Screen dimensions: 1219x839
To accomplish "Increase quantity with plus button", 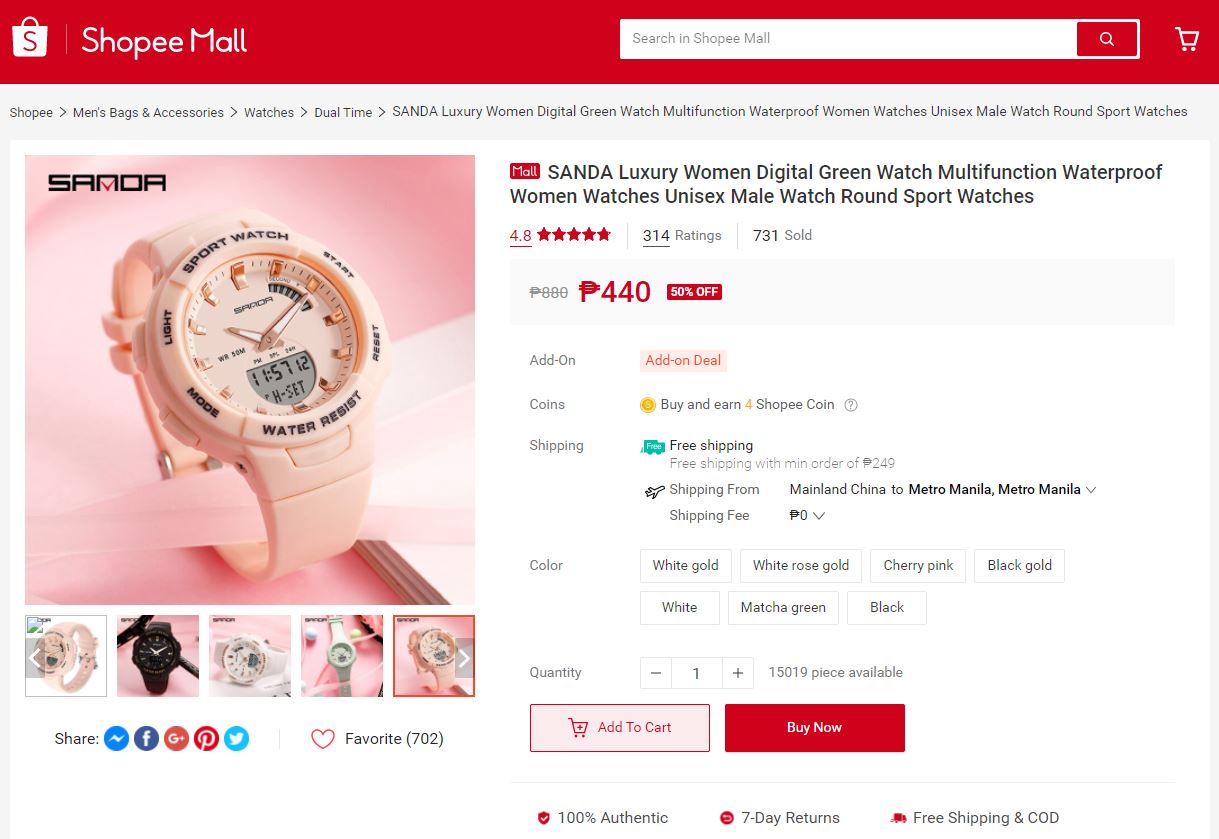I will click(x=737, y=673).
